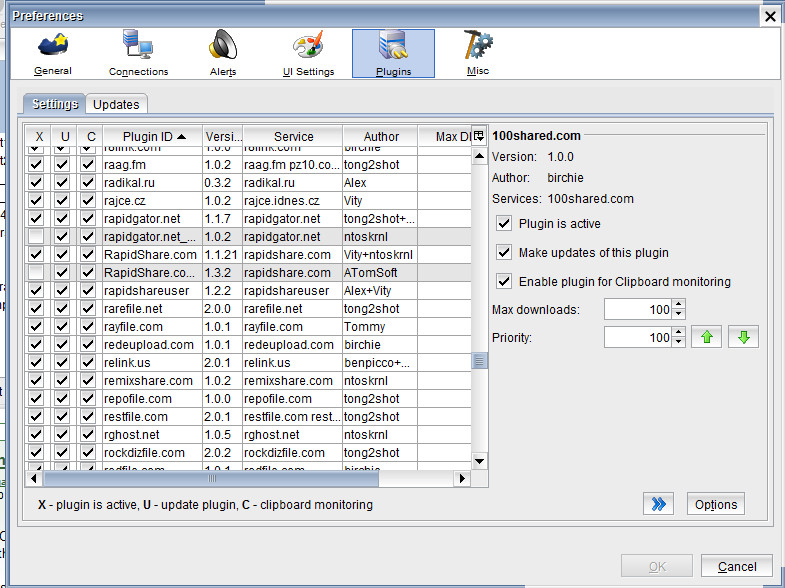
Task: Open the Misc preferences section
Action: [478, 54]
